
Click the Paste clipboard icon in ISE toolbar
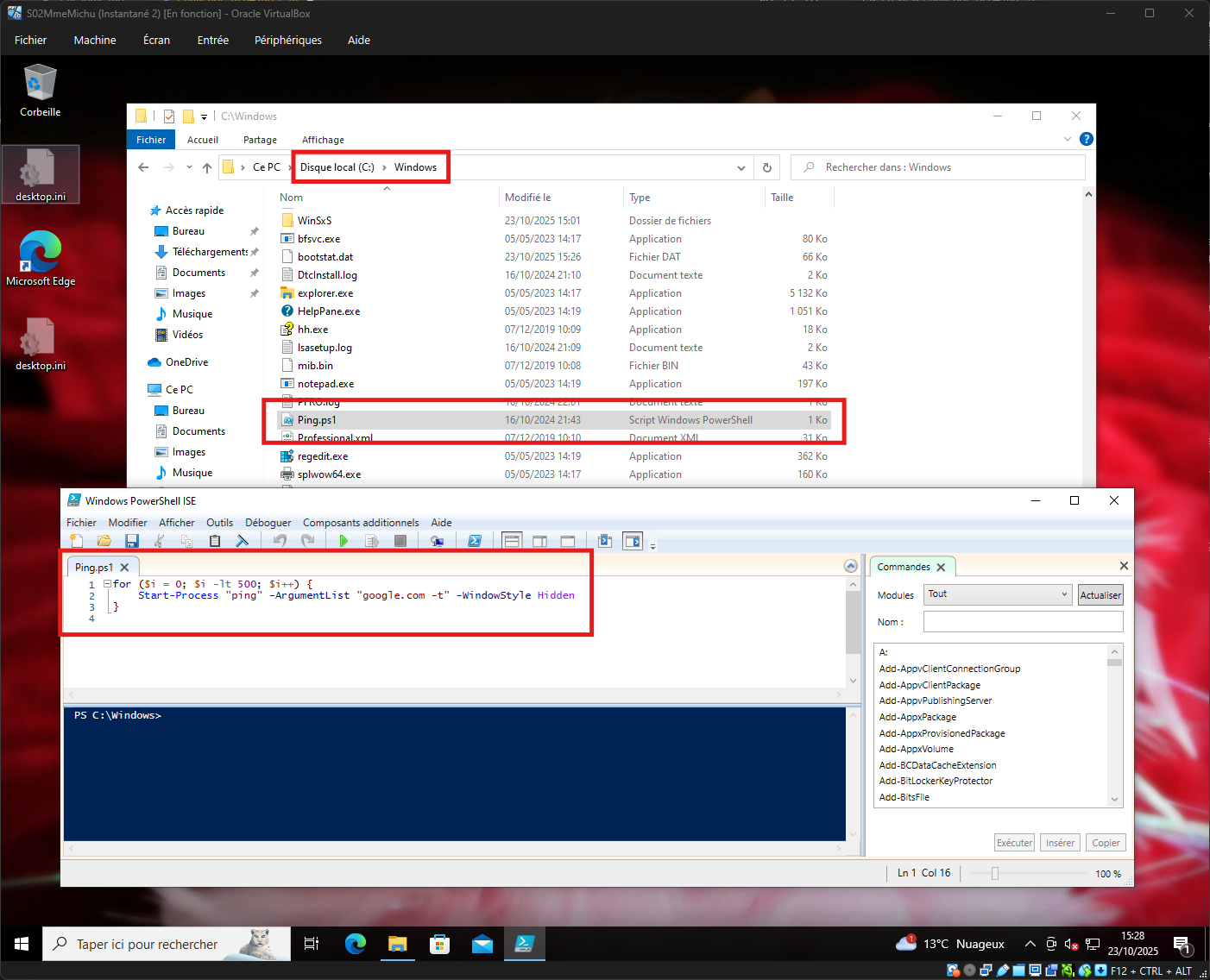pos(215,541)
